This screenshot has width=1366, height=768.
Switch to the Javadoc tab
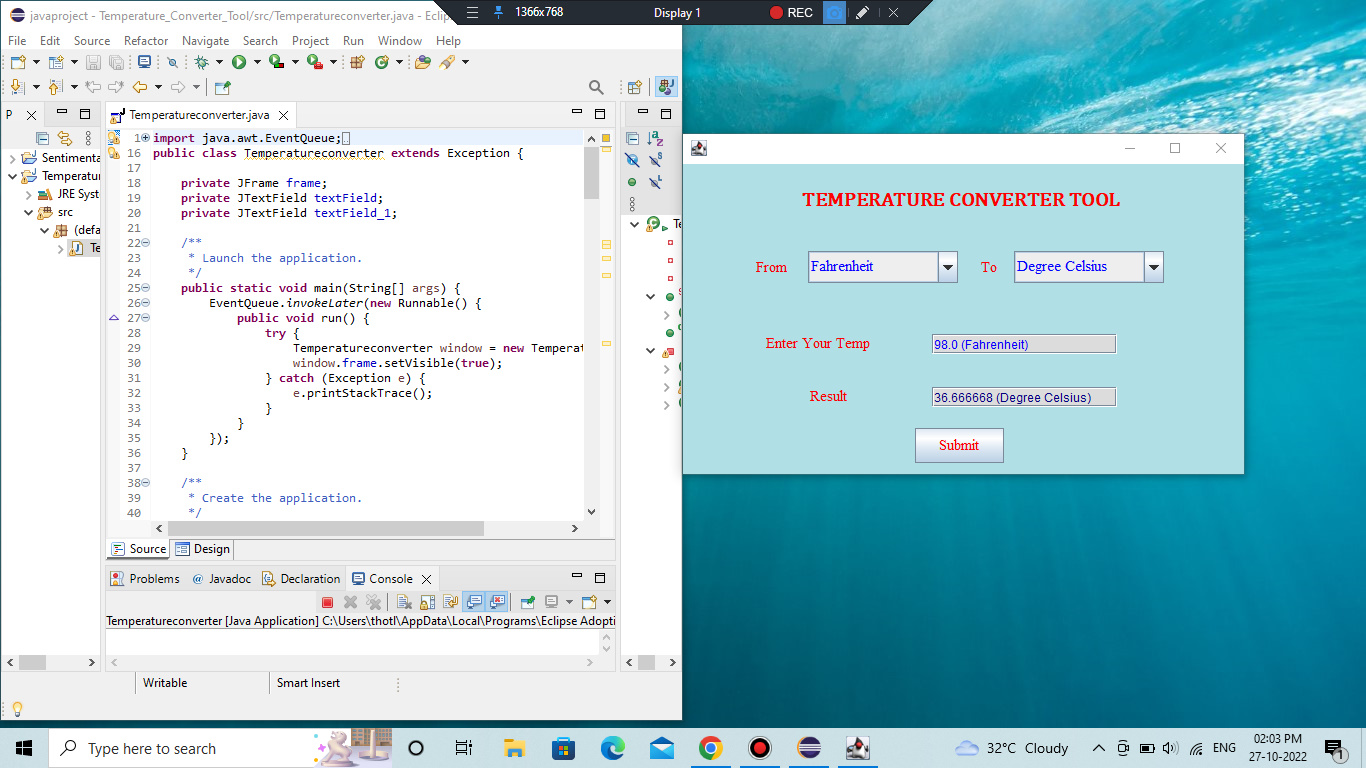click(x=221, y=578)
